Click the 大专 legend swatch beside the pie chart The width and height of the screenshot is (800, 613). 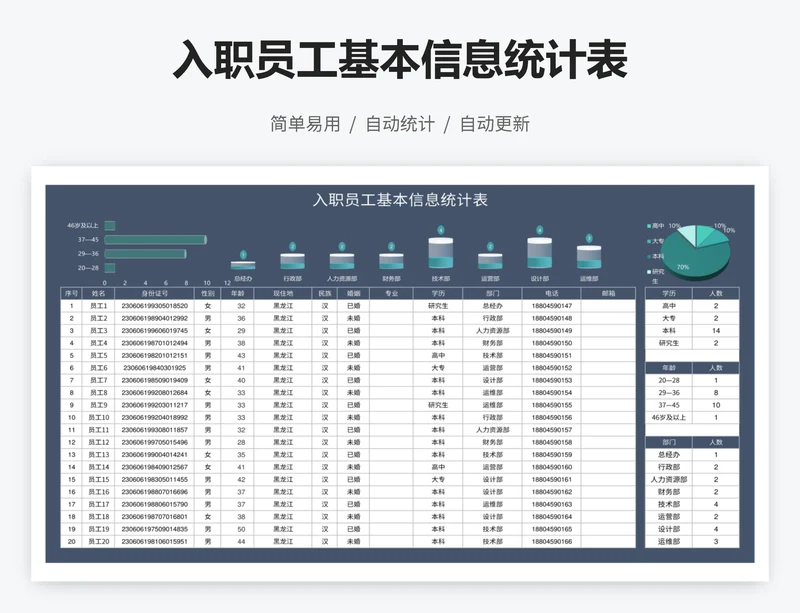click(x=649, y=241)
